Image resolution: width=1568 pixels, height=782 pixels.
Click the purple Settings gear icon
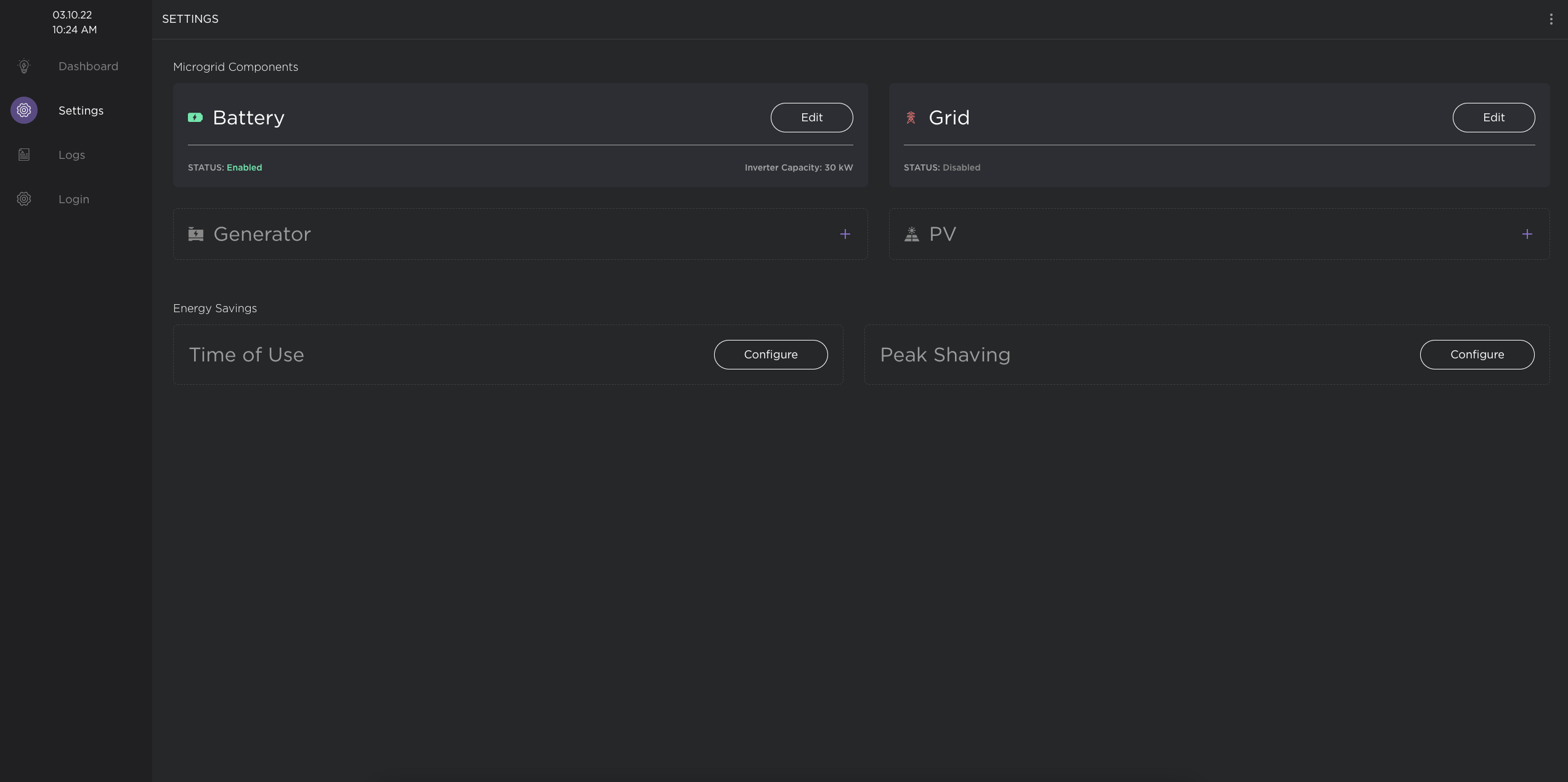pyautogui.click(x=24, y=110)
